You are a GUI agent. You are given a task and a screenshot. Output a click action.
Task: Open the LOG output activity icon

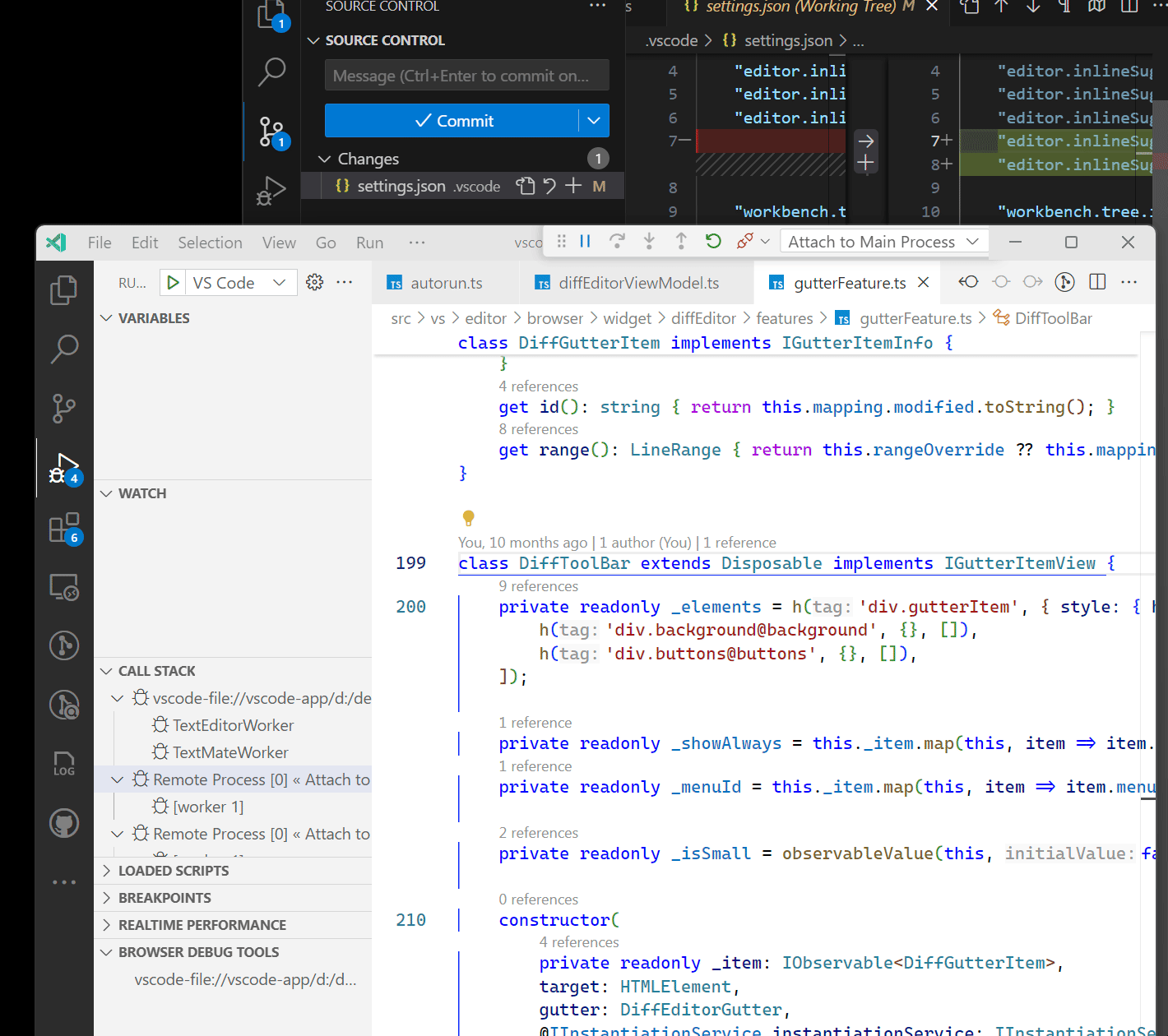coord(64,763)
